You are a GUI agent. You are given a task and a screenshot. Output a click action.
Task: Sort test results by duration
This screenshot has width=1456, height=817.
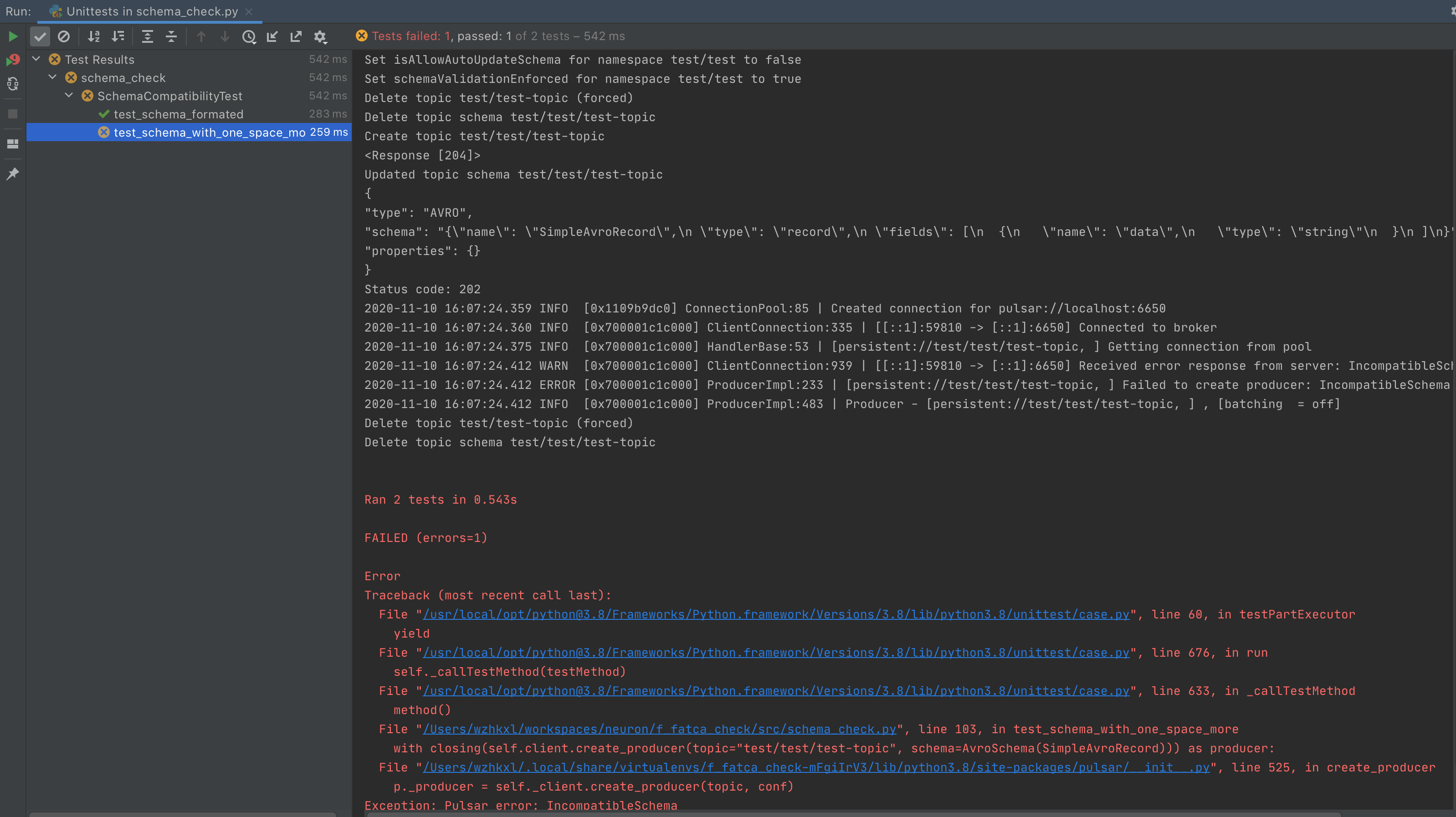(118, 36)
